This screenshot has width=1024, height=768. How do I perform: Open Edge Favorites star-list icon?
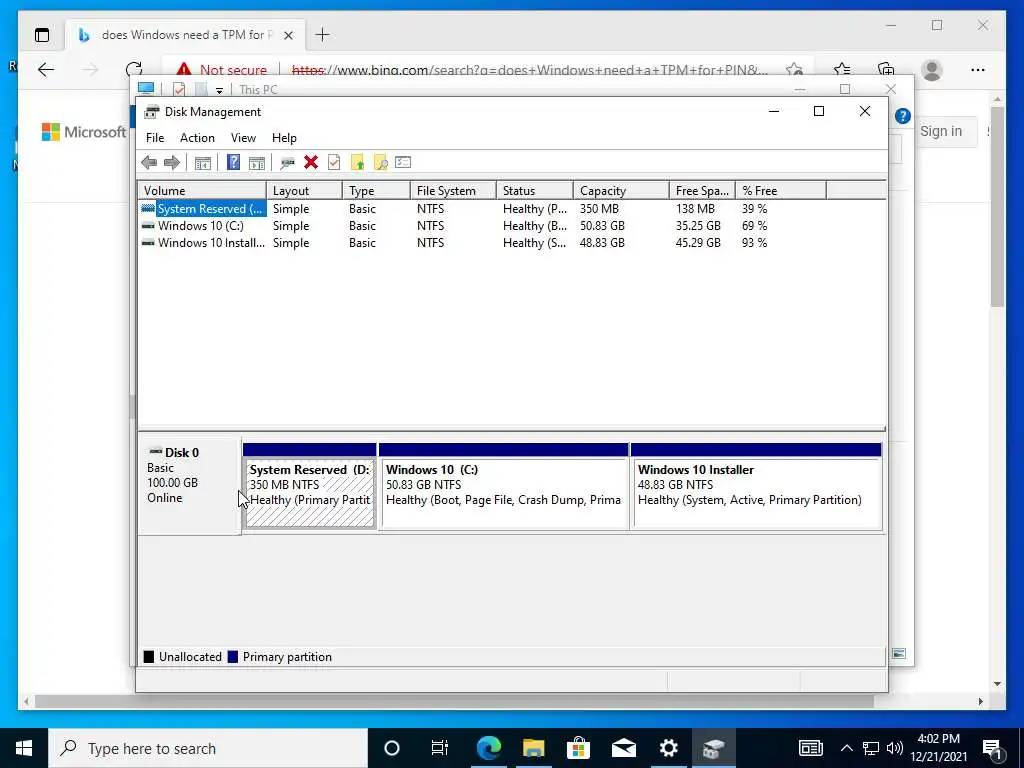(x=842, y=70)
